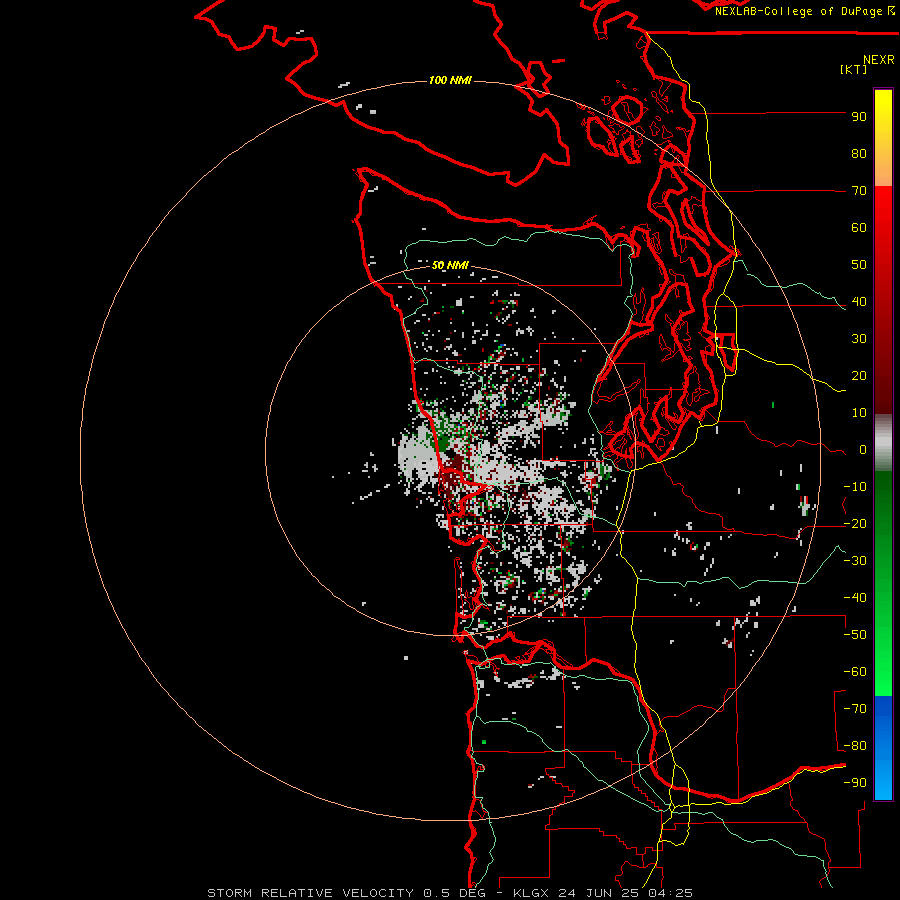This screenshot has width=900, height=900.
Task: Click the -80 value on the velocity scale
Action: coord(855,746)
